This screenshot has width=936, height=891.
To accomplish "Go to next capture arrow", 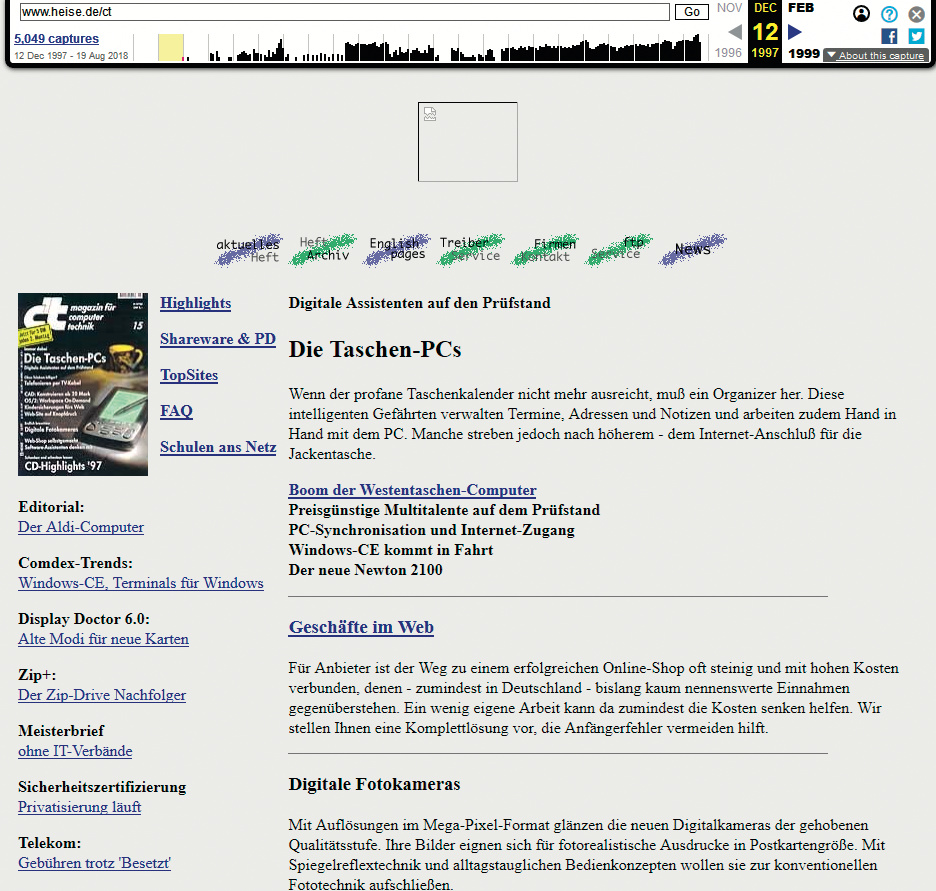I will 795,32.
